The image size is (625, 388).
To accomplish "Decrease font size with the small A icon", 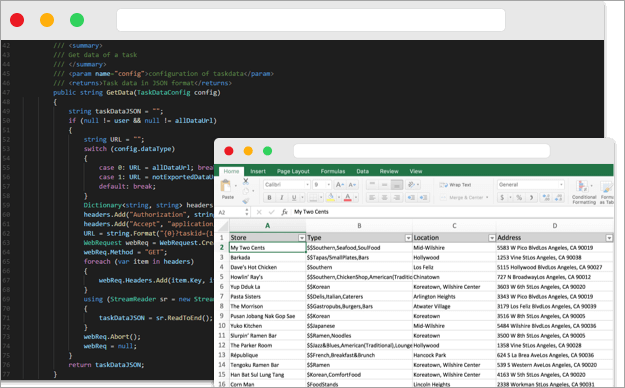I will coord(352,185).
